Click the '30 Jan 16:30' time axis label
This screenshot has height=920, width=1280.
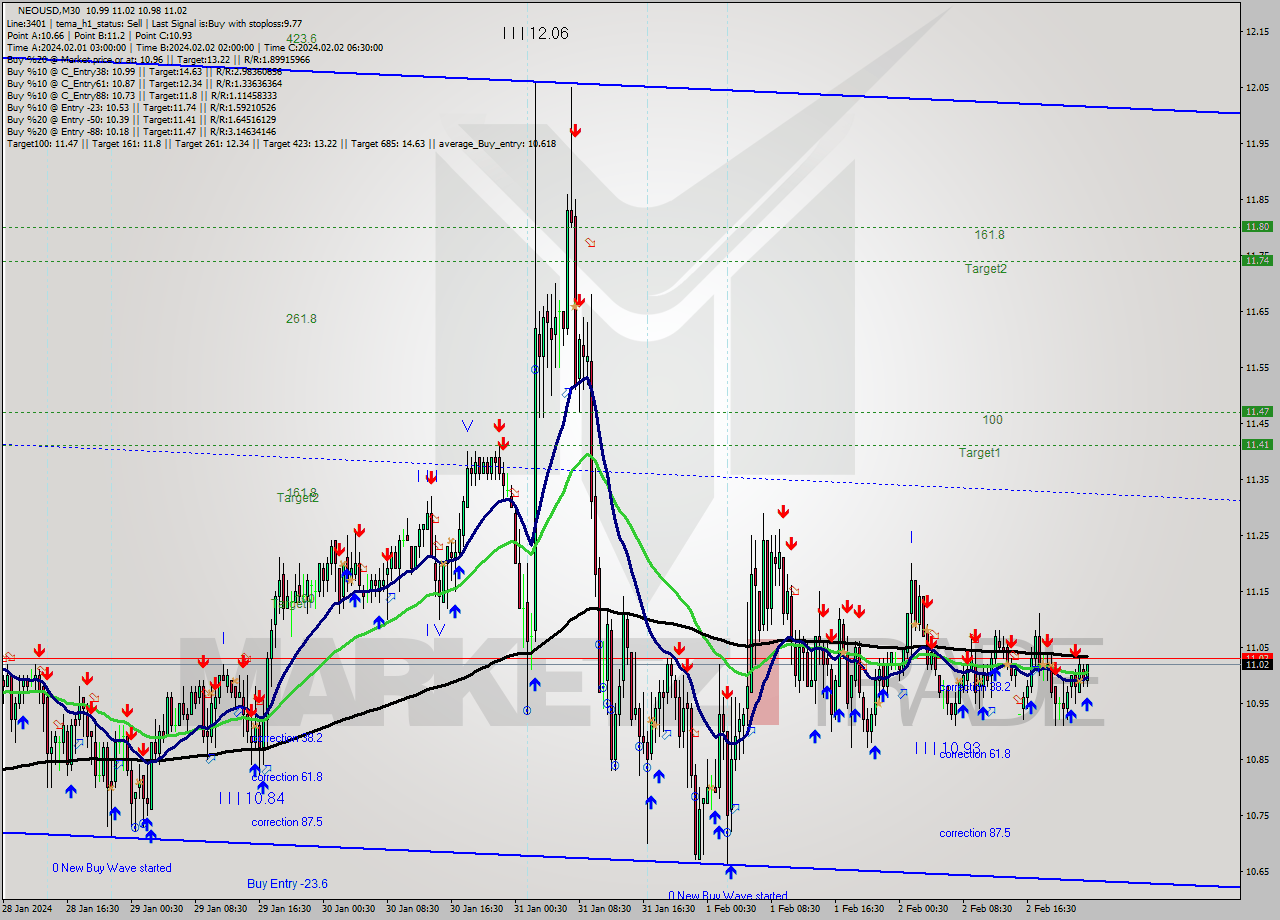[x=475, y=909]
